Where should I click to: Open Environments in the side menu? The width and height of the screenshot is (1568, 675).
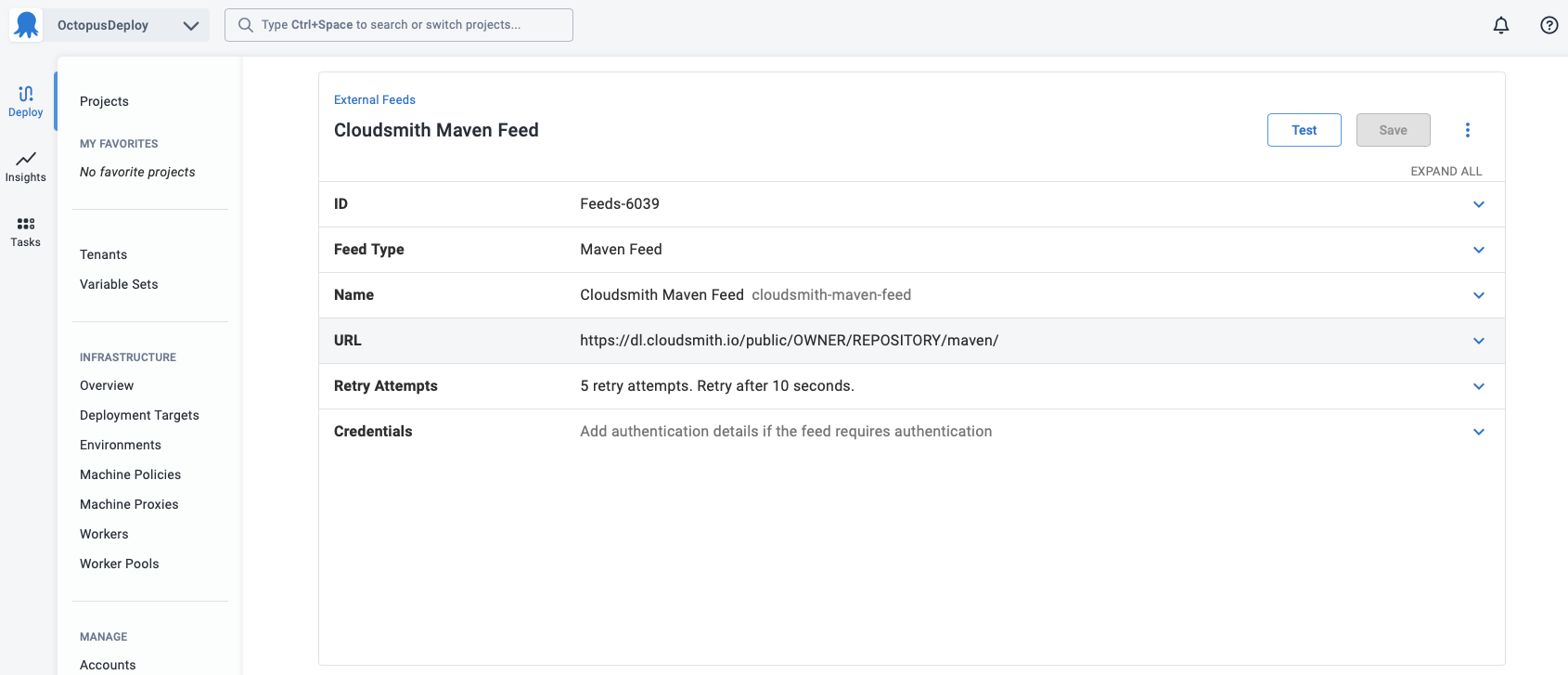tap(121, 445)
